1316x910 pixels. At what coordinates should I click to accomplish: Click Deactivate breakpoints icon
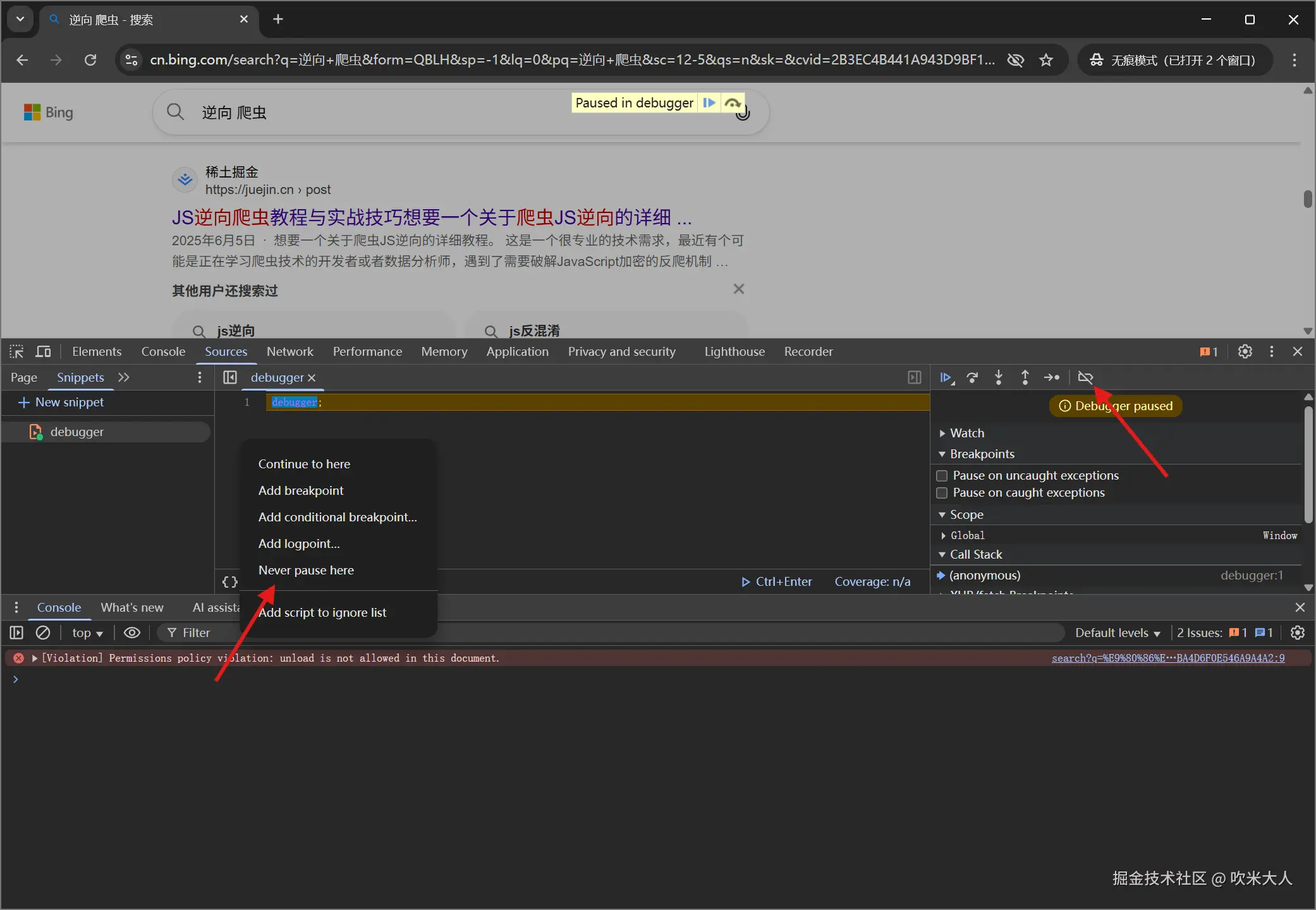point(1085,377)
